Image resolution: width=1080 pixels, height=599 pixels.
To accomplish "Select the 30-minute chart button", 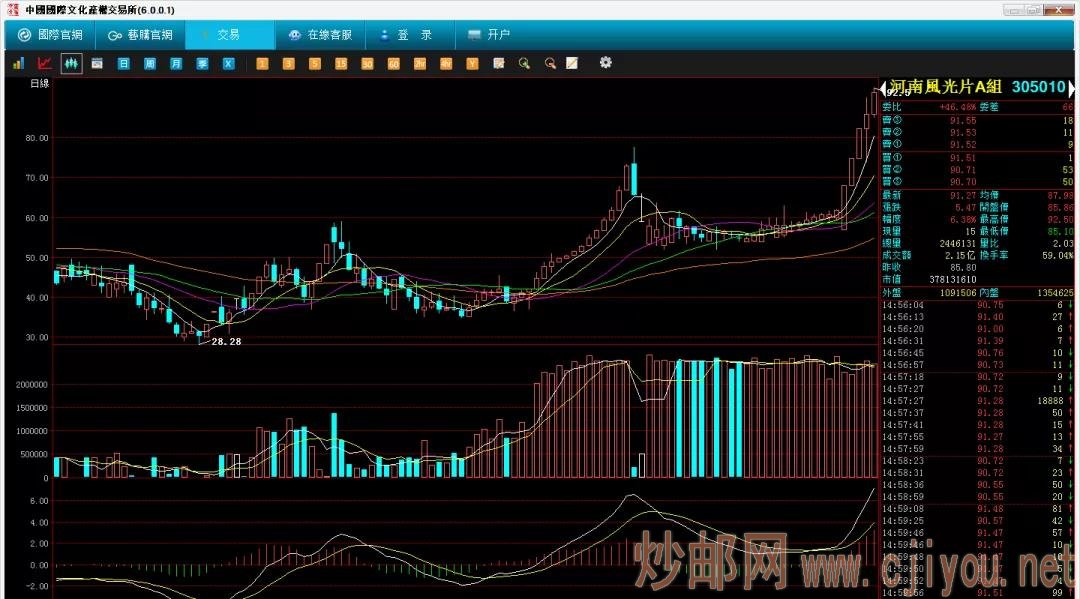I will (x=367, y=63).
